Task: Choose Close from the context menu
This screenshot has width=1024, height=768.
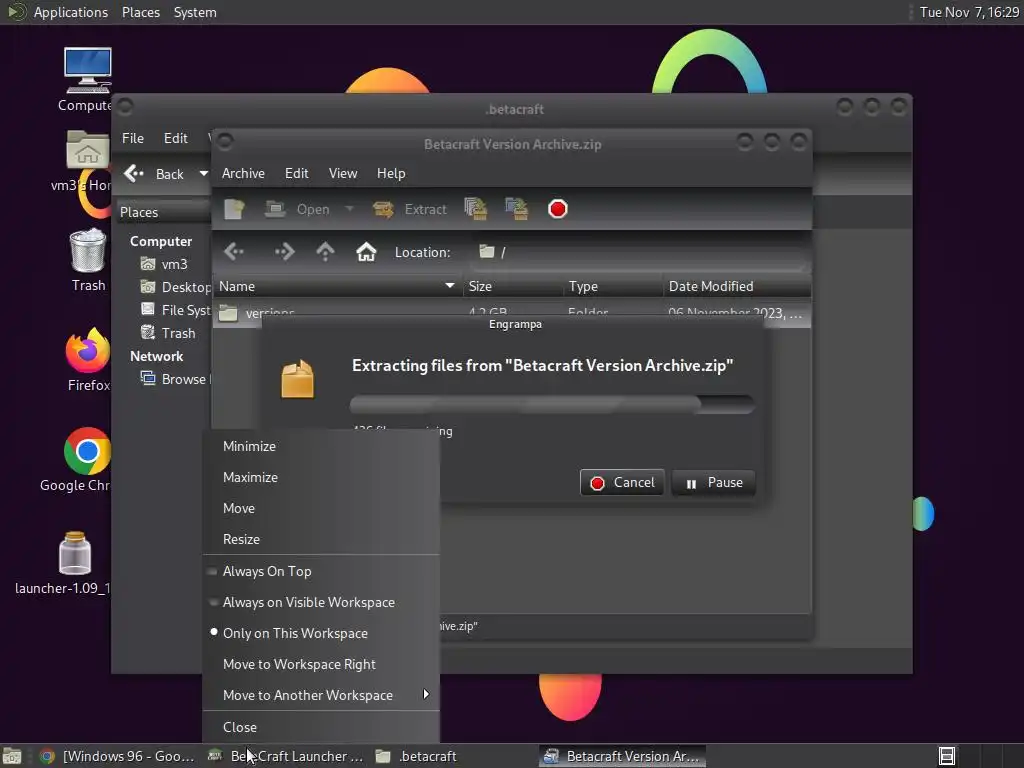Action: 321,727
